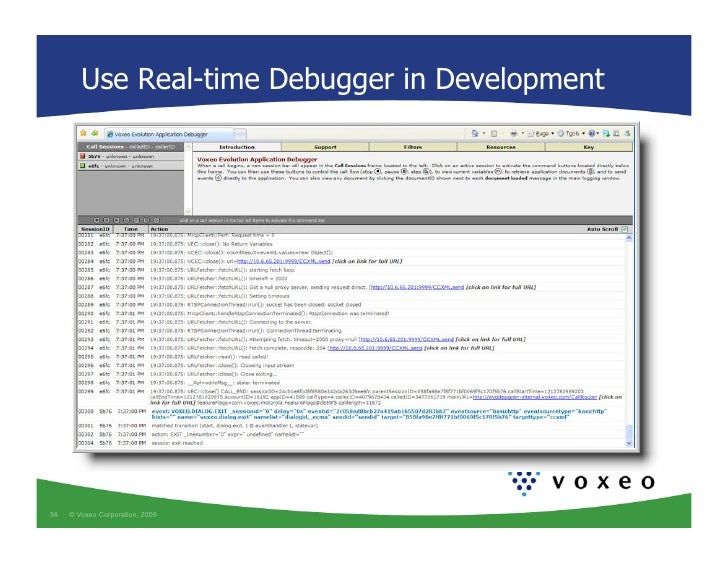Click log row 00291 'Connecting to the server'

coord(351,322)
